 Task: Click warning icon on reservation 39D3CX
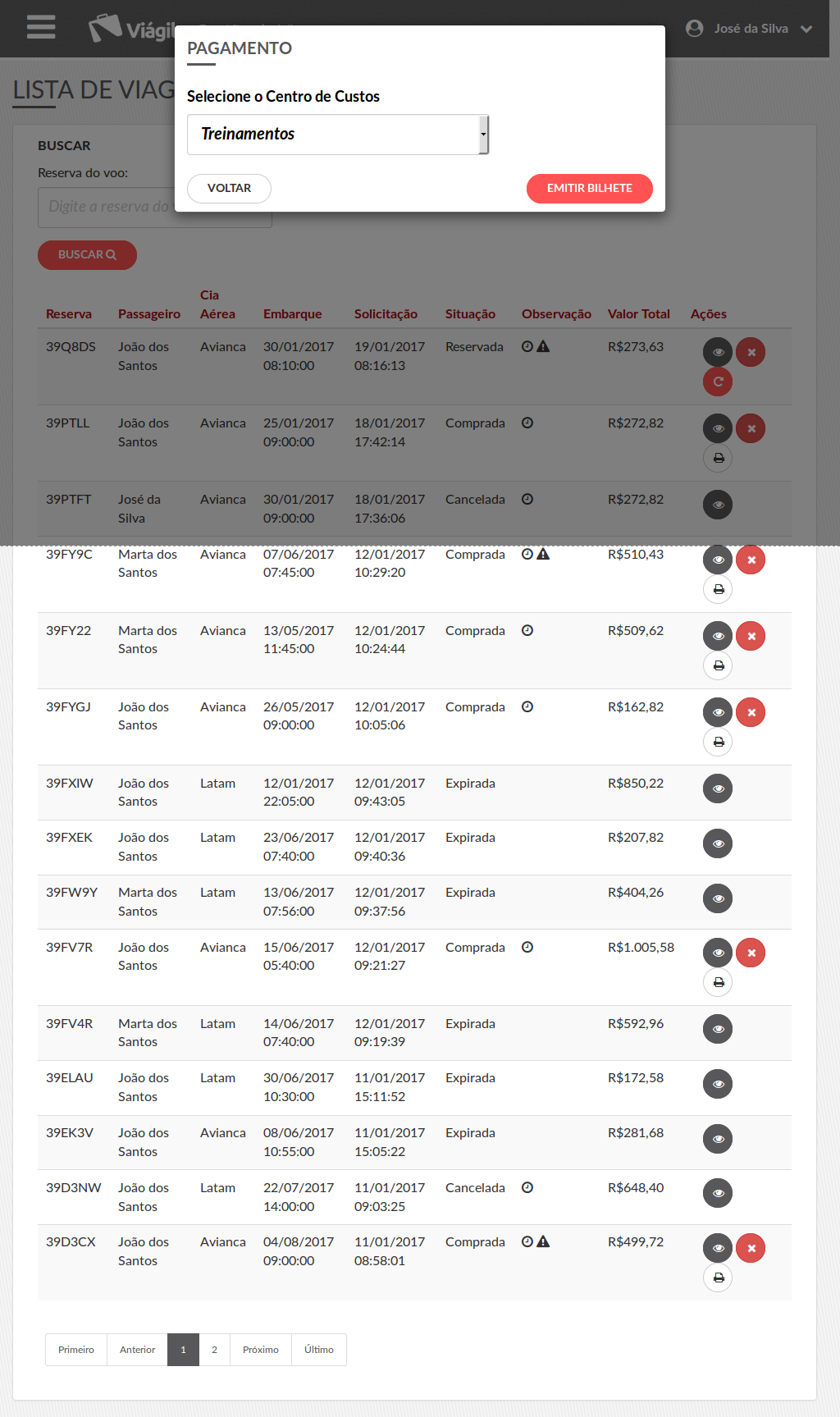(x=543, y=1242)
